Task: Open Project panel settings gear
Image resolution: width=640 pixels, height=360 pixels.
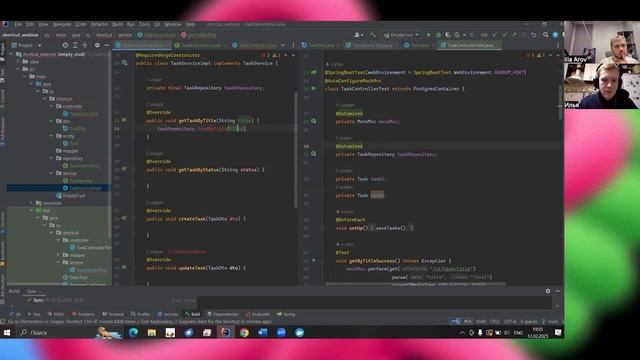Action: coord(97,45)
